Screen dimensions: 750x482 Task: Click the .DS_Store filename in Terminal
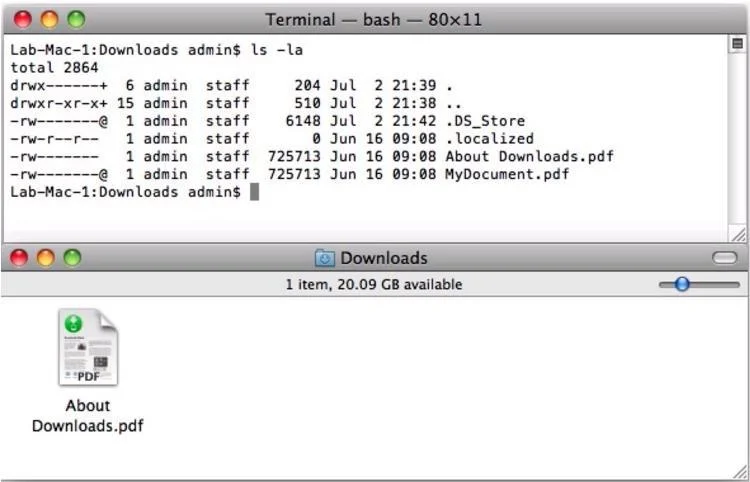485,121
